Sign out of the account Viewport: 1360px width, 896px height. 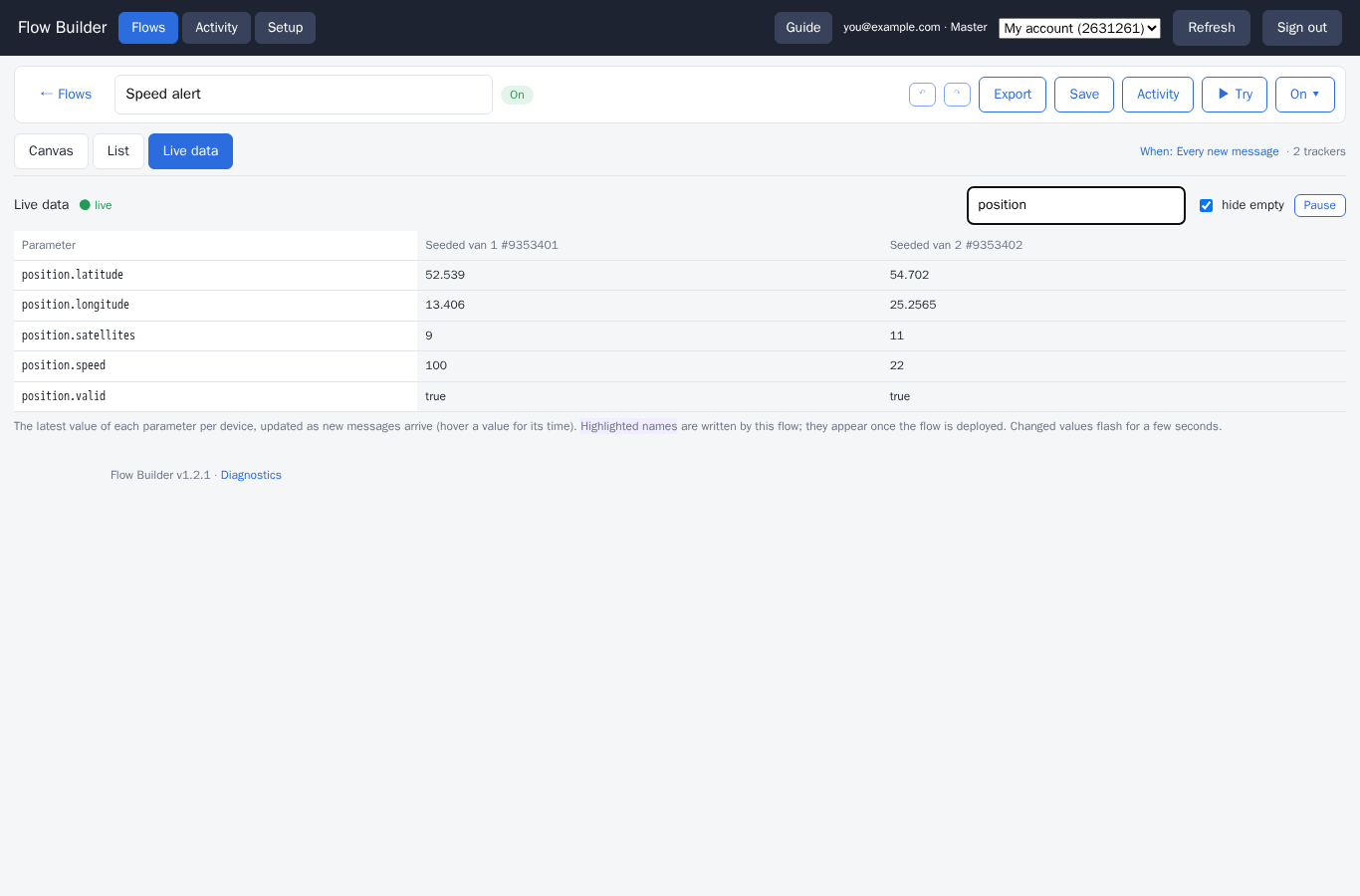[1302, 28]
